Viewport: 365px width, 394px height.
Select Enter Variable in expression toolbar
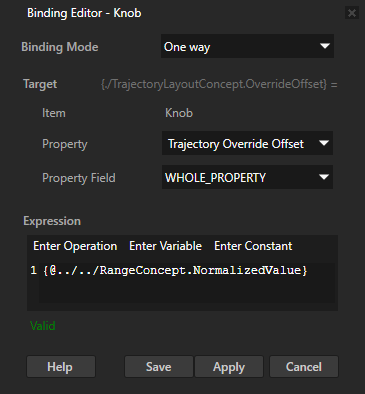165,246
